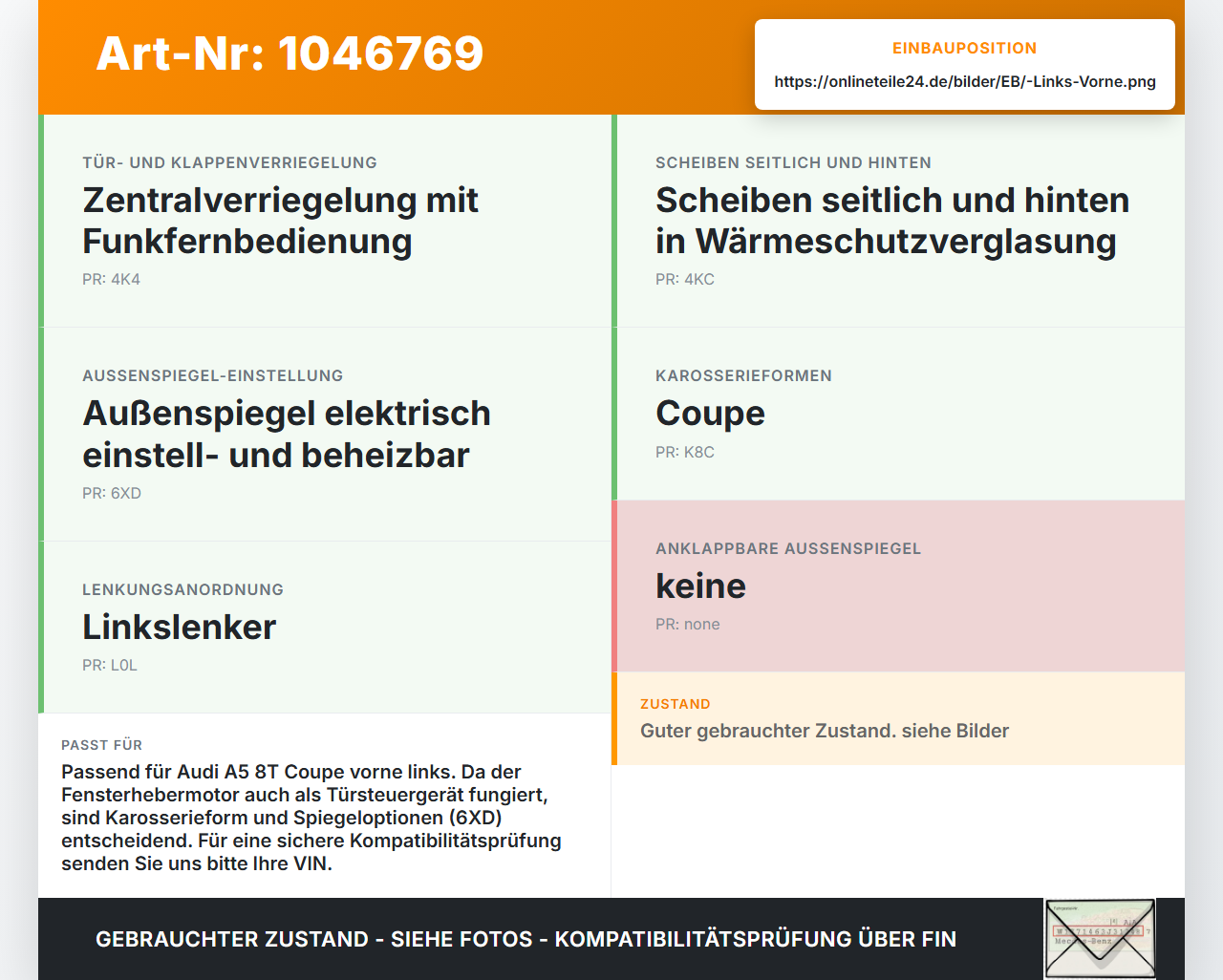The width and height of the screenshot is (1223, 980).
Task: Click the PR: L0L code
Action: pyautogui.click(x=110, y=665)
